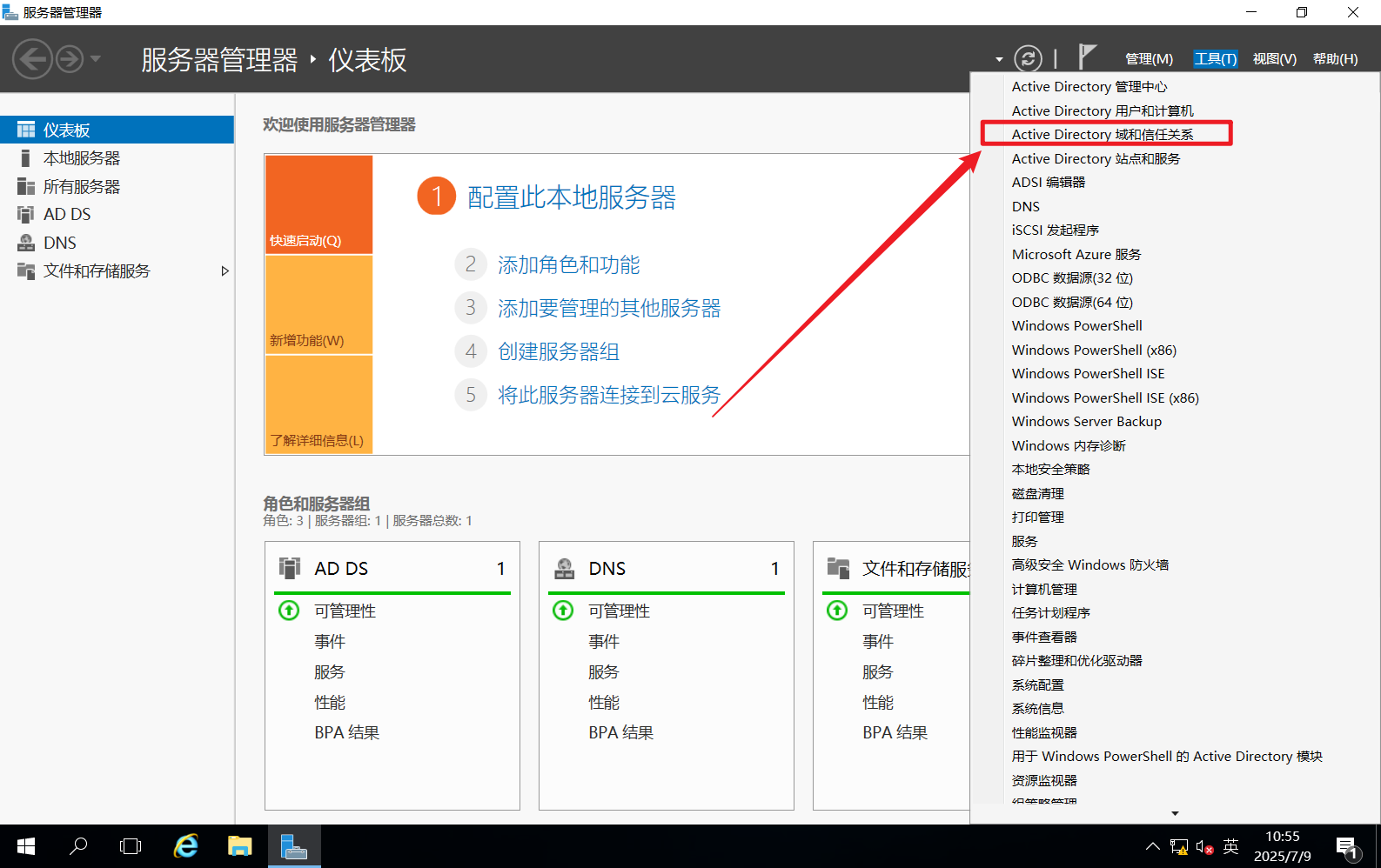The image size is (1381, 868).
Task: Open BPA 结果 in the AD DS tile
Action: pos(347,733)
